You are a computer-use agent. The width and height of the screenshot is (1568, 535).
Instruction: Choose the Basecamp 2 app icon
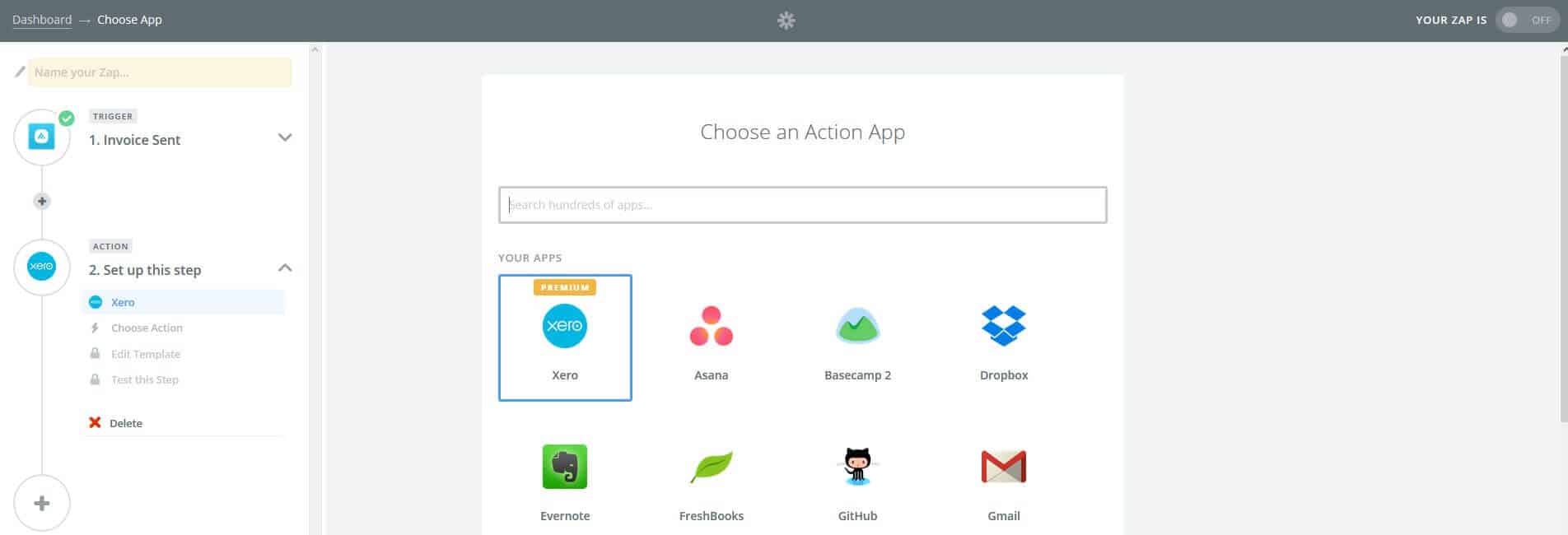(x=857, y=326)
